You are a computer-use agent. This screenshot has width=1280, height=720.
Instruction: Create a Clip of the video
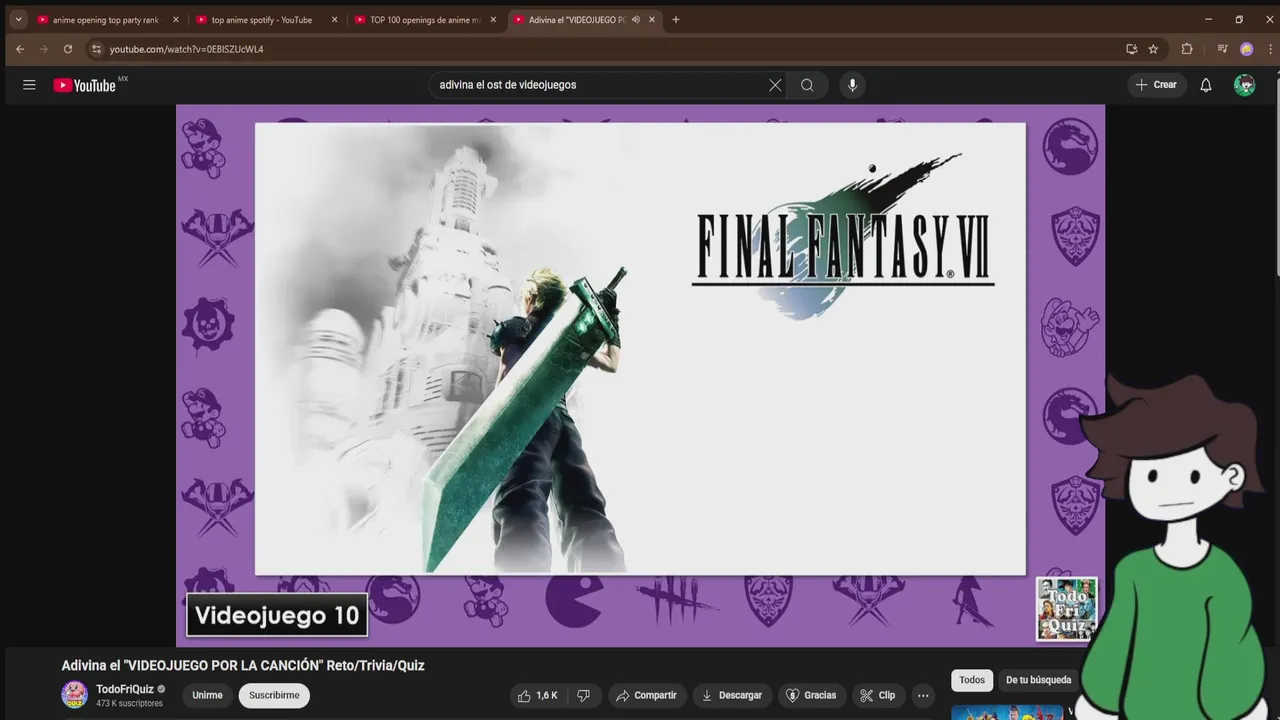click(878, 695)
